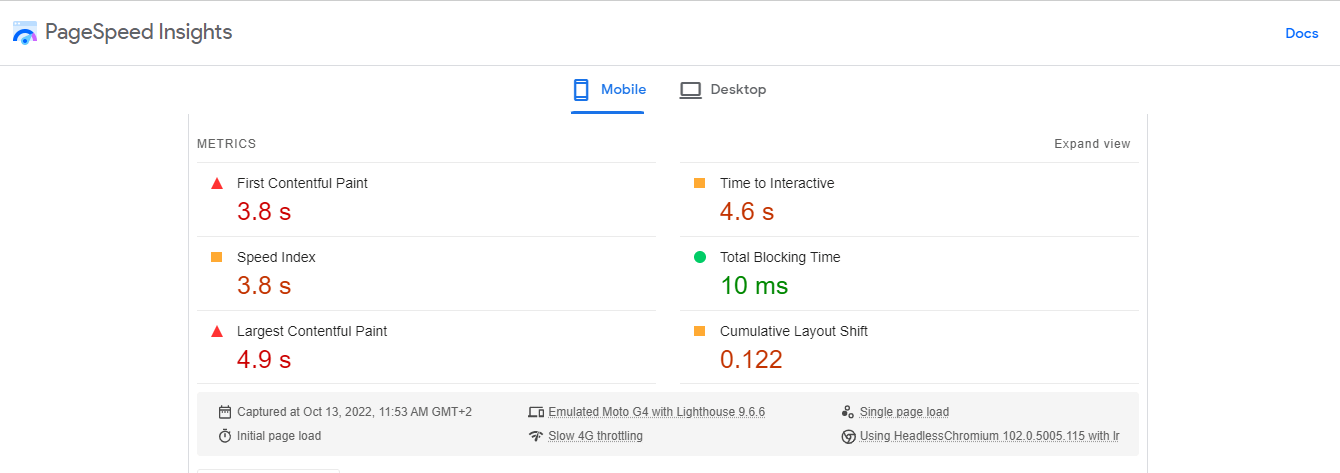
Task: Click the PageSpeed Insights title text
Action: [x=139, y=32]
